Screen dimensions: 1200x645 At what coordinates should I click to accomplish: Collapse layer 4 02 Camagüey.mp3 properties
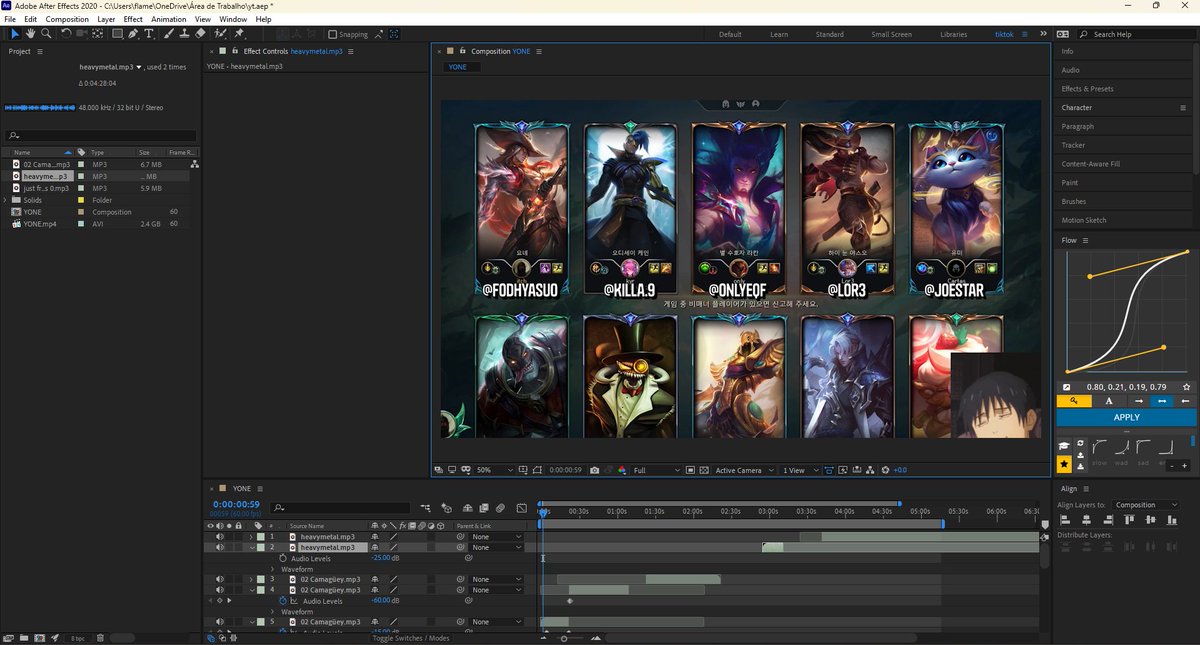click(251, 590)
